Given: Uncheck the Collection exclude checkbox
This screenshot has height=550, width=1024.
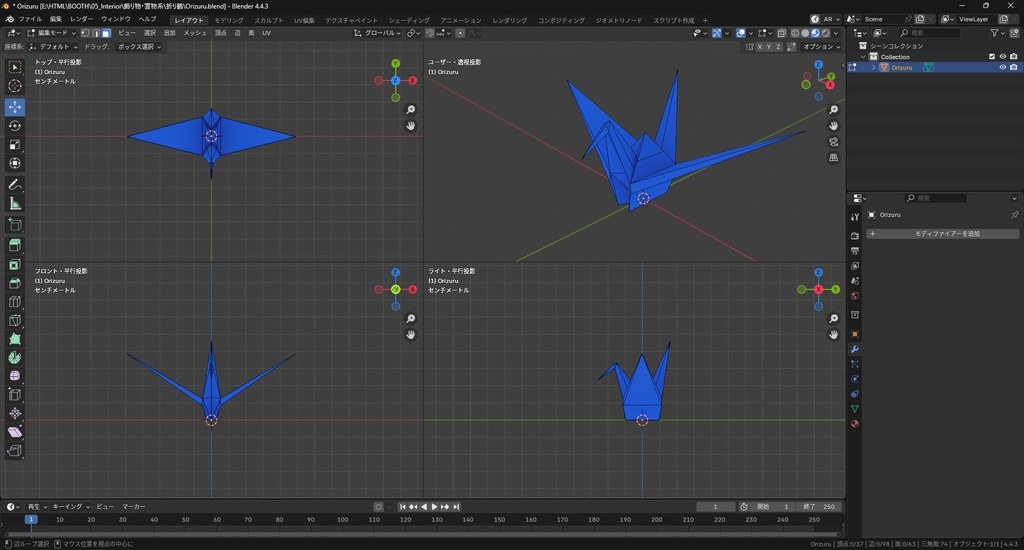Looking at the screenshot, I should [992, 57].
